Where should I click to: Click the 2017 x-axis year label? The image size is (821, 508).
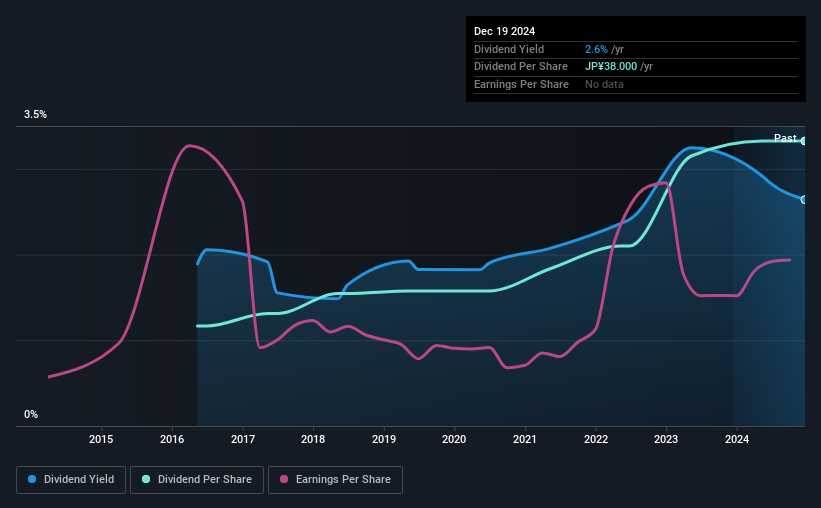pyautogui.click(x=243, y=439)
